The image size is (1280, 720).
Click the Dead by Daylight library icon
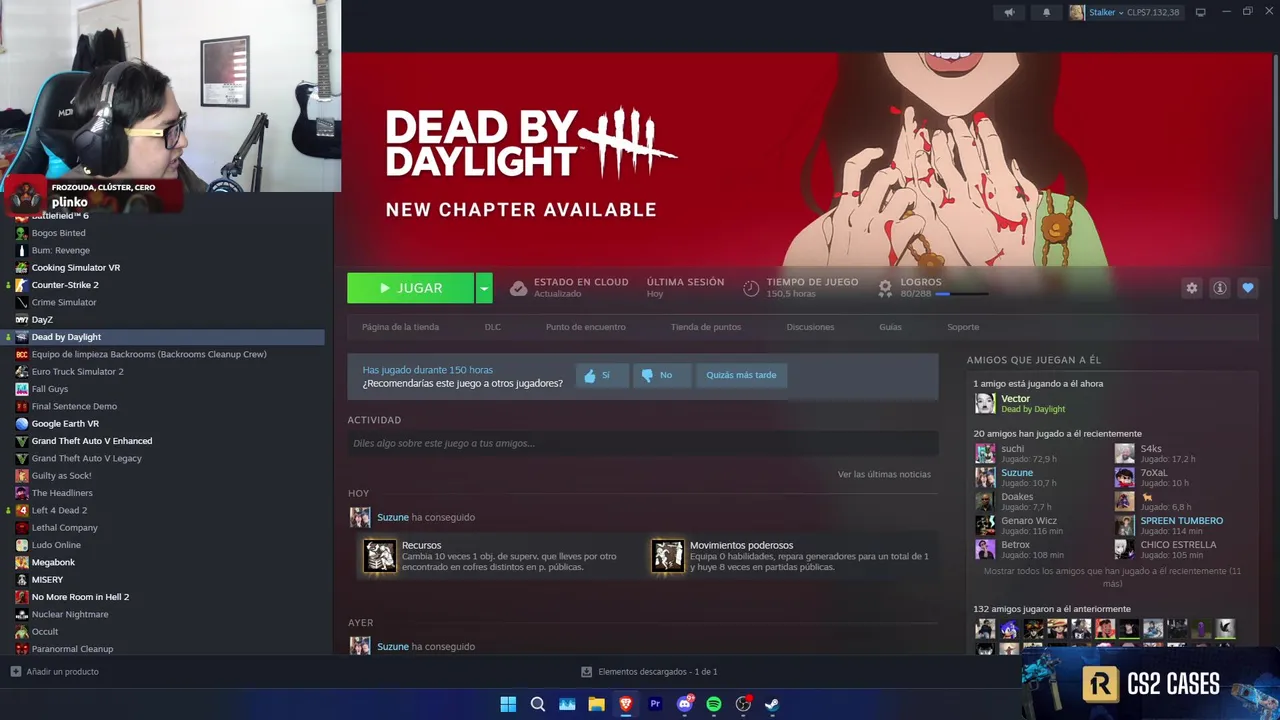tap(22, 337)
